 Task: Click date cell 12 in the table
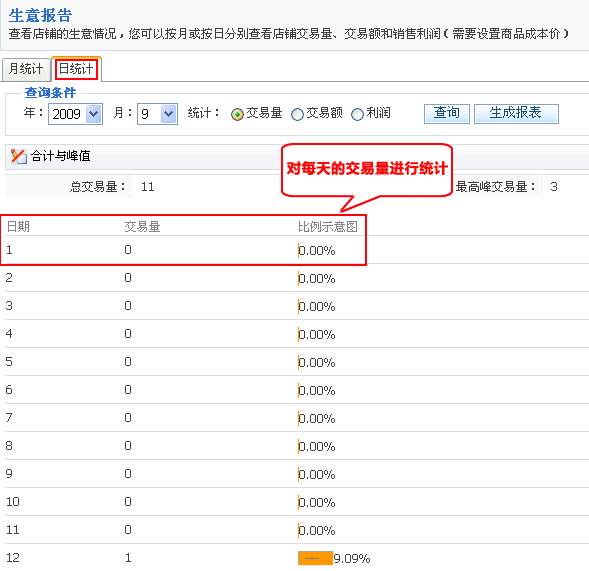(x=13, y=558)
